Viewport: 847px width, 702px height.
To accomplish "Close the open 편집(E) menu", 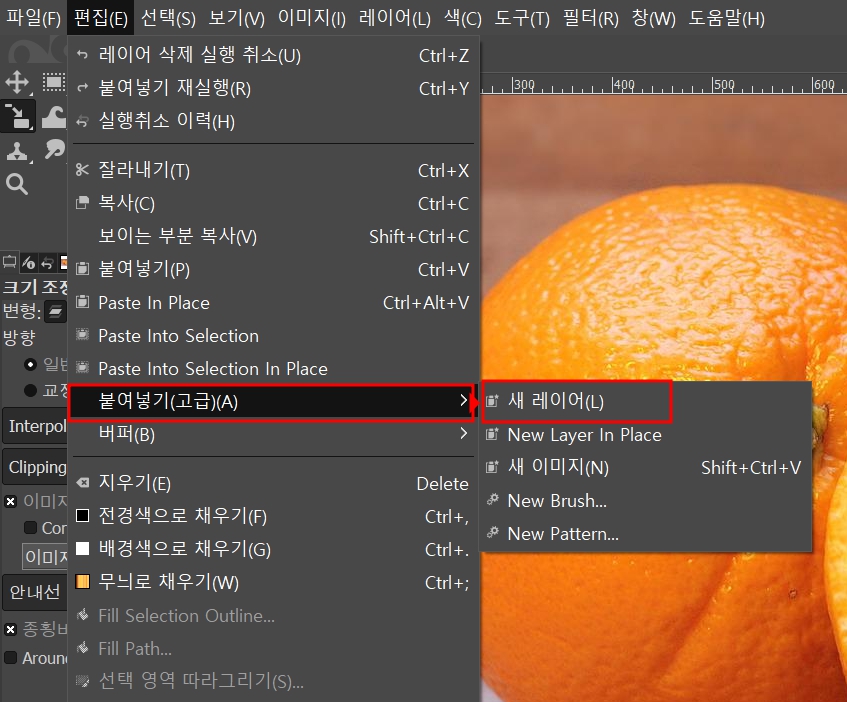I will 101,18.
